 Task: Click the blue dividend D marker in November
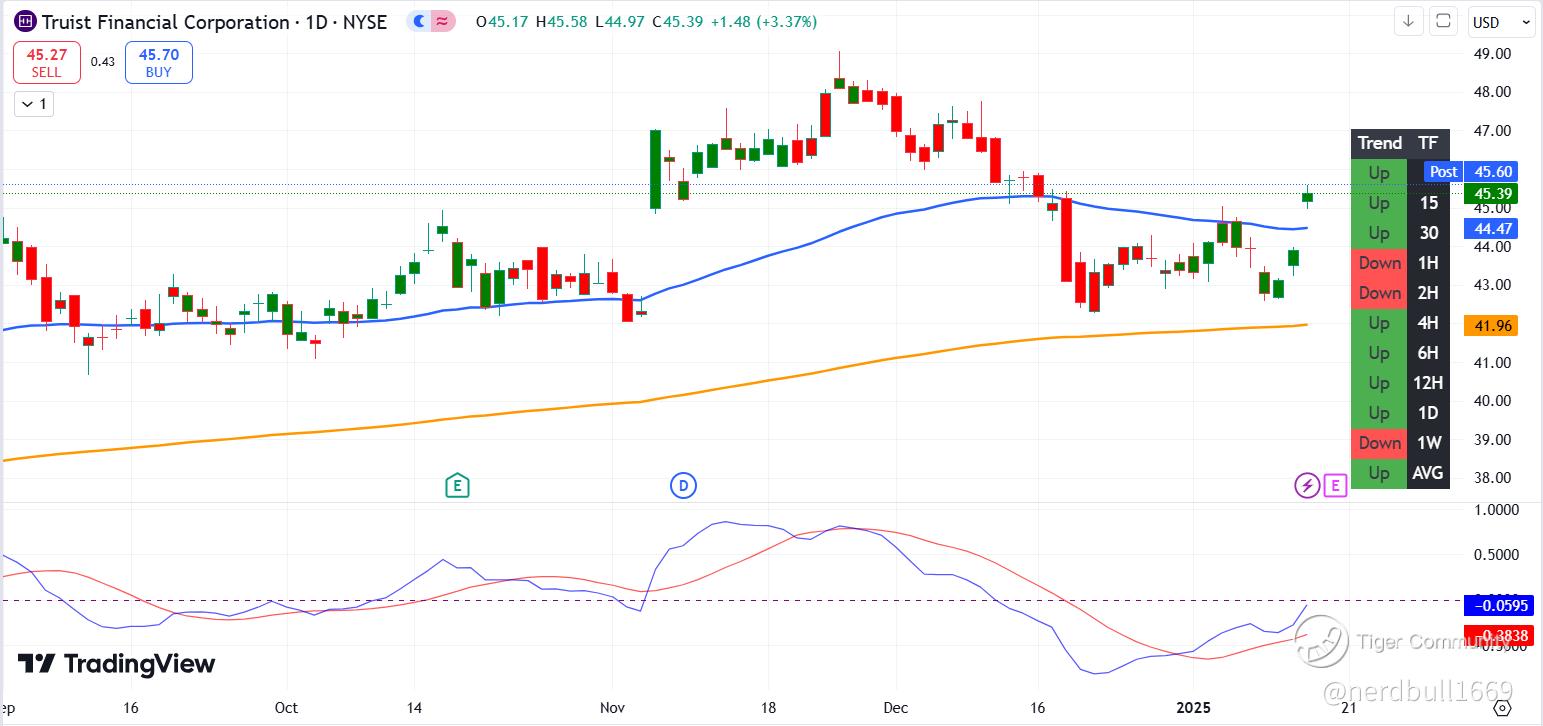pos(683,486)
